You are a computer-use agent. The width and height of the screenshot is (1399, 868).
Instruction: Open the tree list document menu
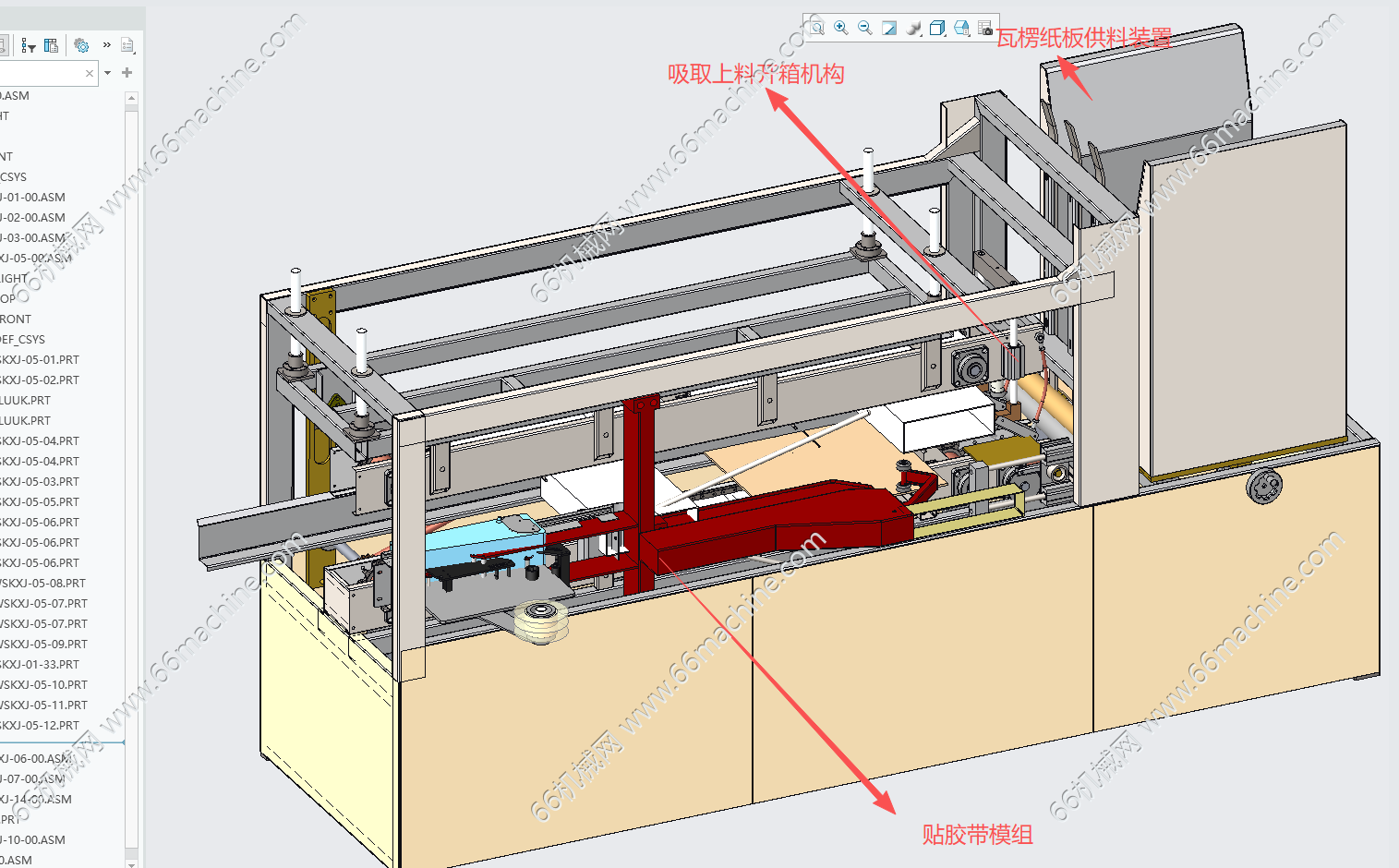click(x=127, y=45)
